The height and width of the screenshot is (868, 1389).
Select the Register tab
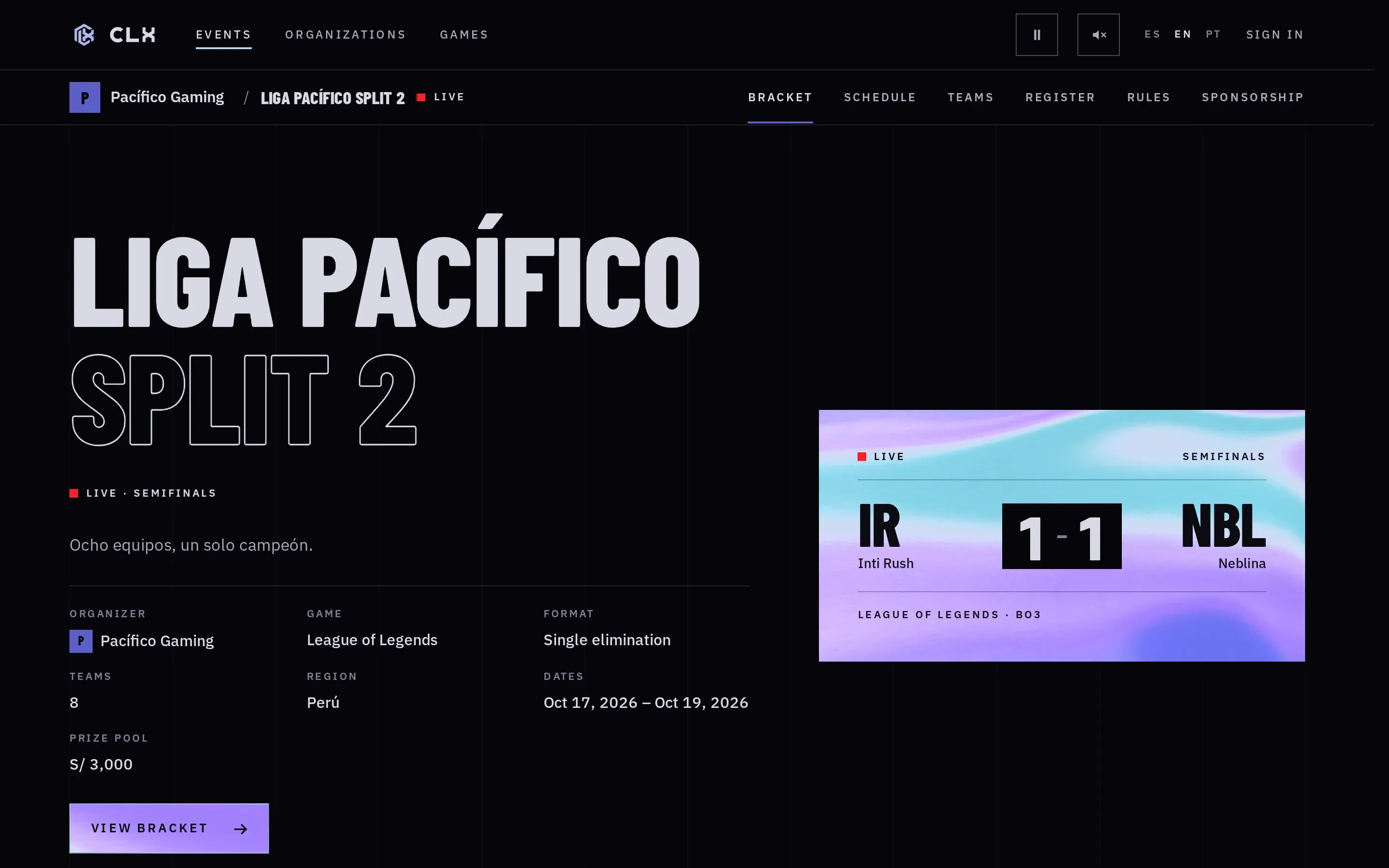[x=1060, y=97]
